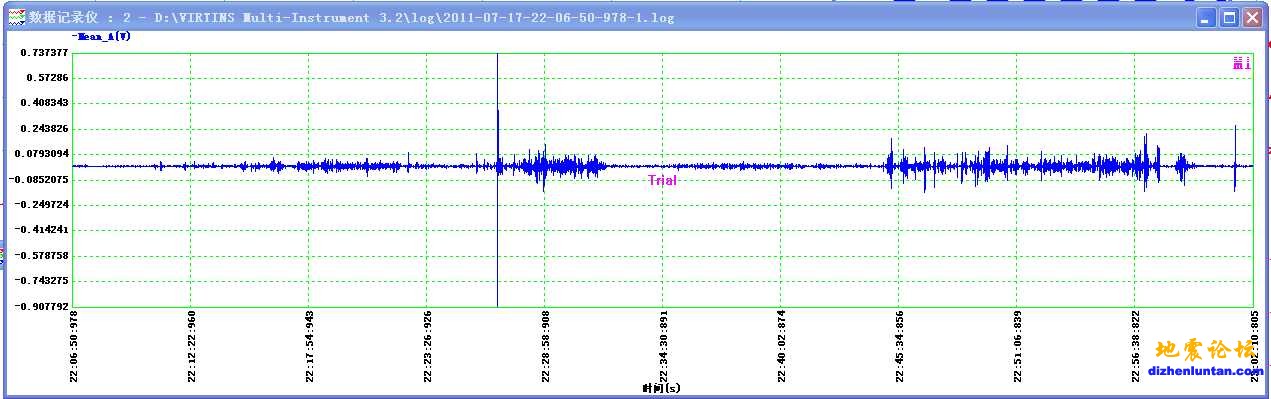Click the time label 22:34:30:891
Image resolution: width=1271 pixels, height=399 pixels.
(x=664, y=346)
